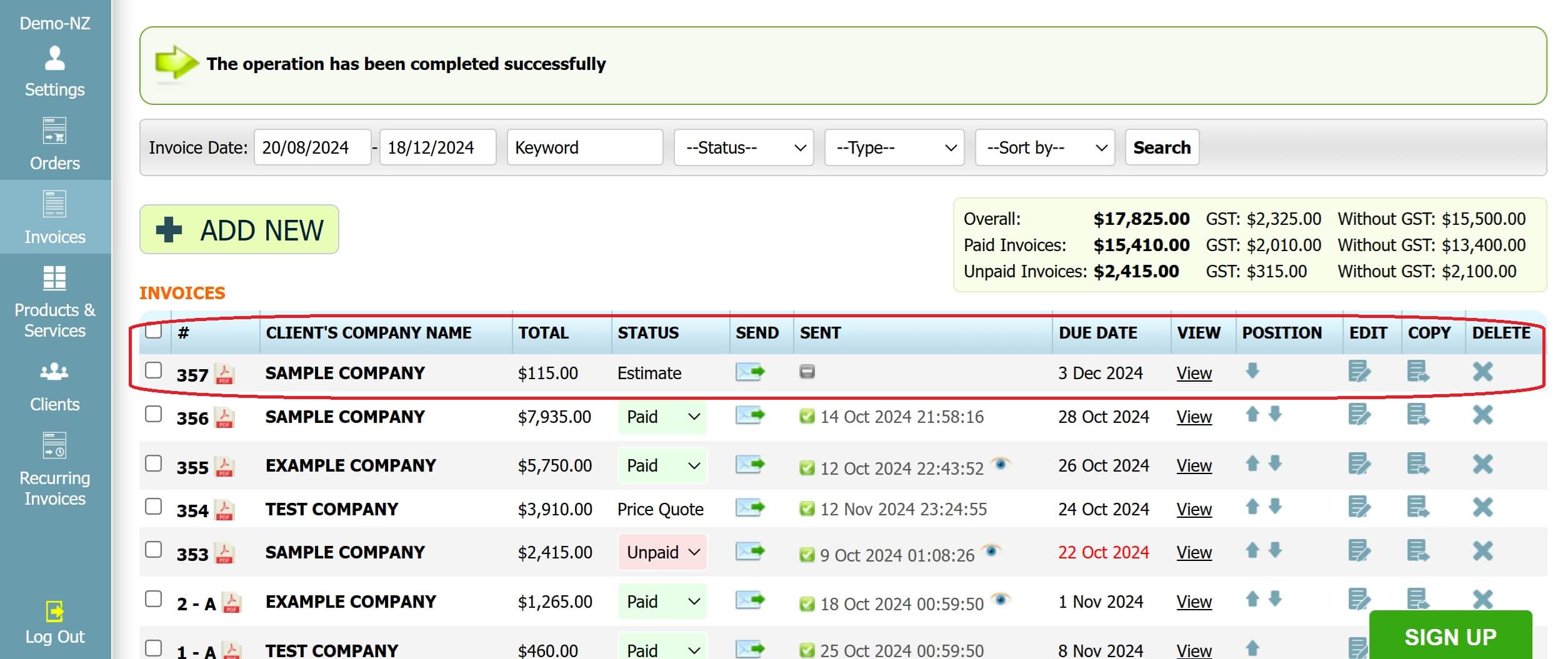Check the box for invoice 354

click(153, 507)
